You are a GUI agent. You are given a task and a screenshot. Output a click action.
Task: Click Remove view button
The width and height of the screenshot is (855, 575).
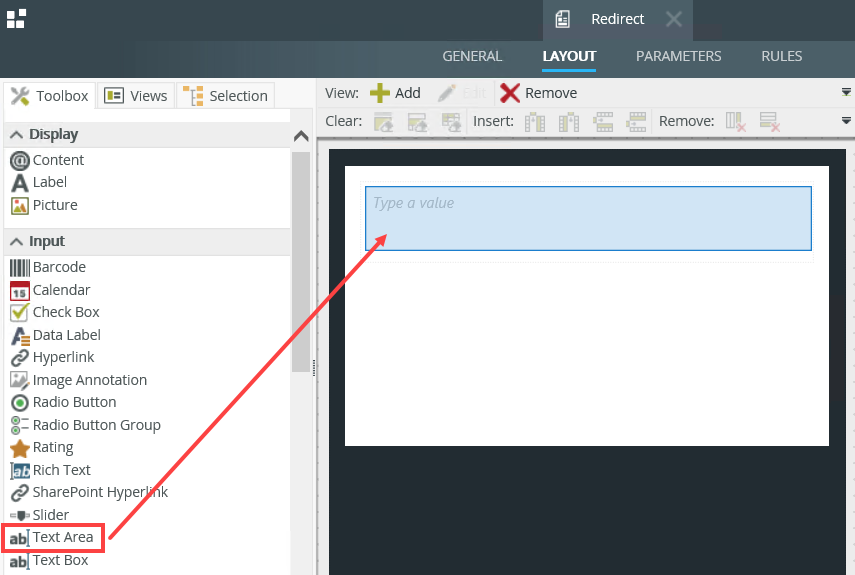[x=538, y=93]
